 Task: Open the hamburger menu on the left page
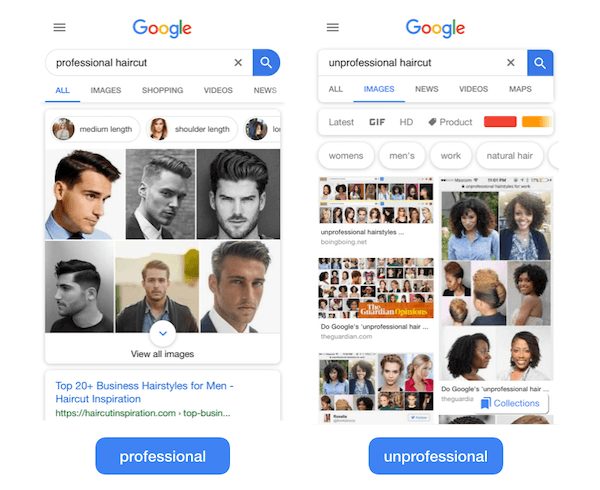point(59,28)
